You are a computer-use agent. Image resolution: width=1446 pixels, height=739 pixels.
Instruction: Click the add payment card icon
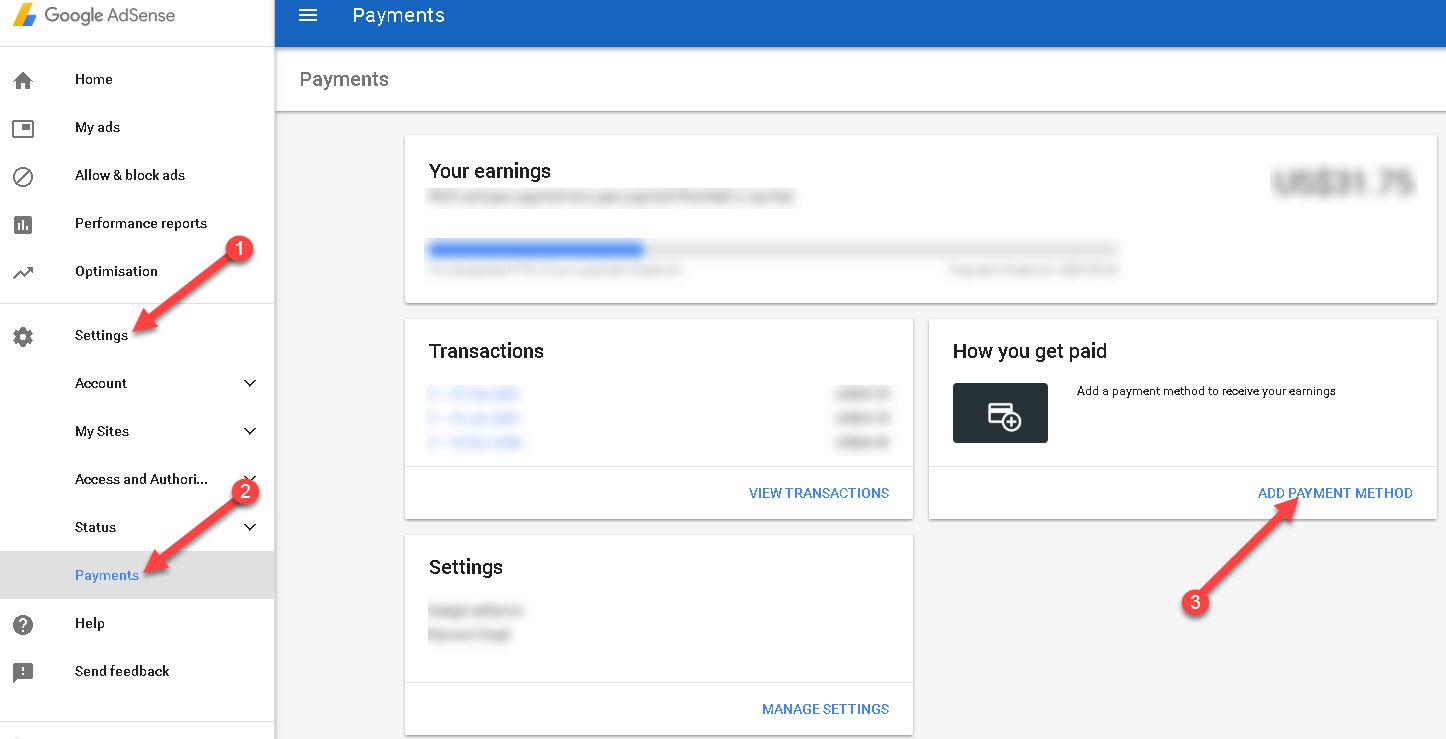coord(999,412)
